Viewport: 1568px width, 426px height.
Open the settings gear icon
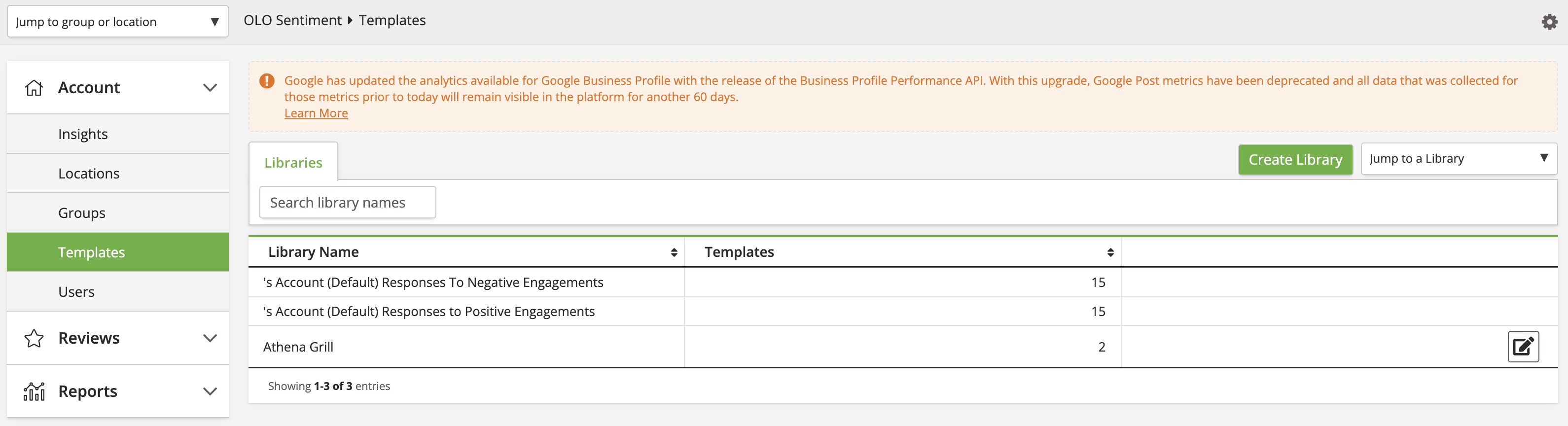click(1549, 22)
